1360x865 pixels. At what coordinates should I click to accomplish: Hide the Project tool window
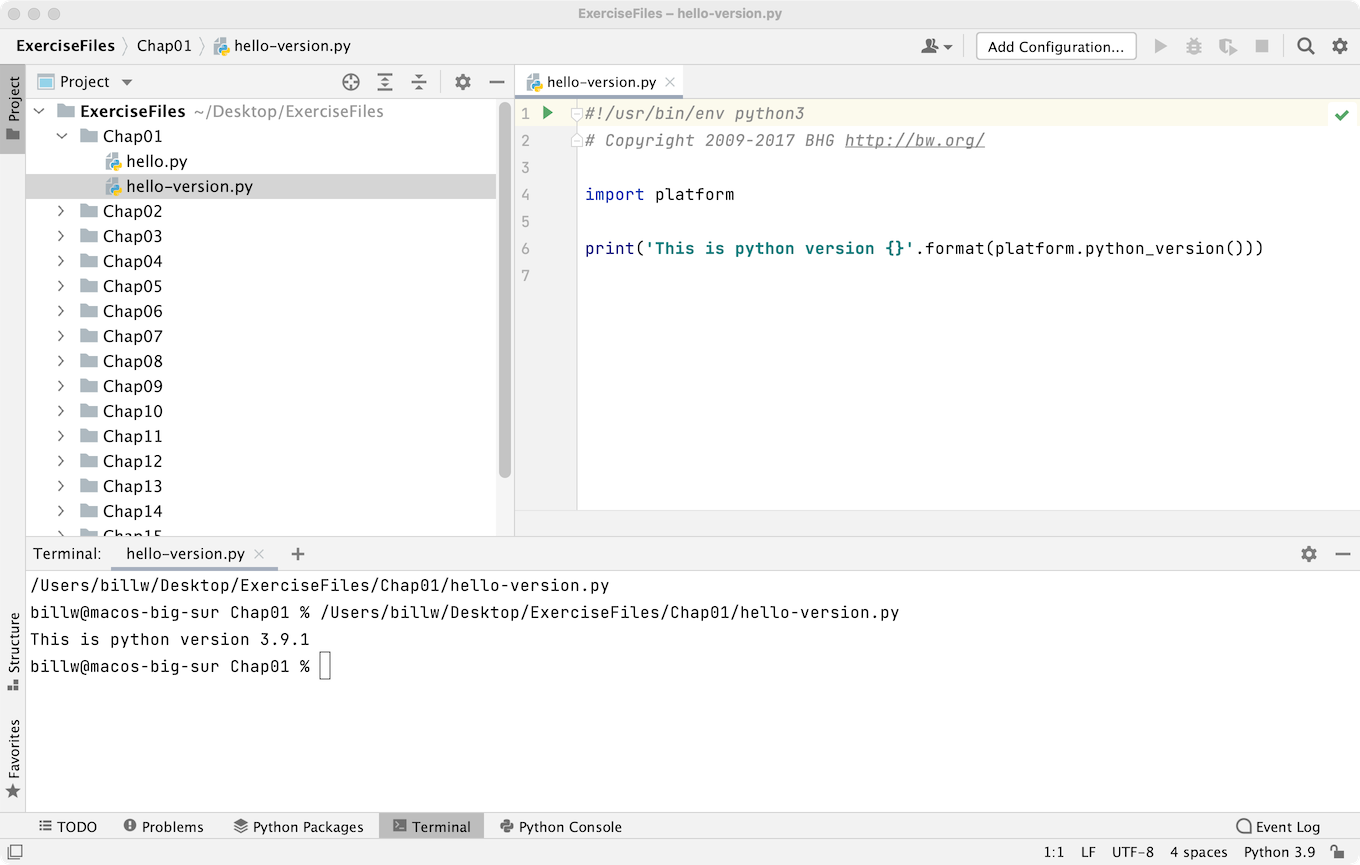[x=497, y=82]
